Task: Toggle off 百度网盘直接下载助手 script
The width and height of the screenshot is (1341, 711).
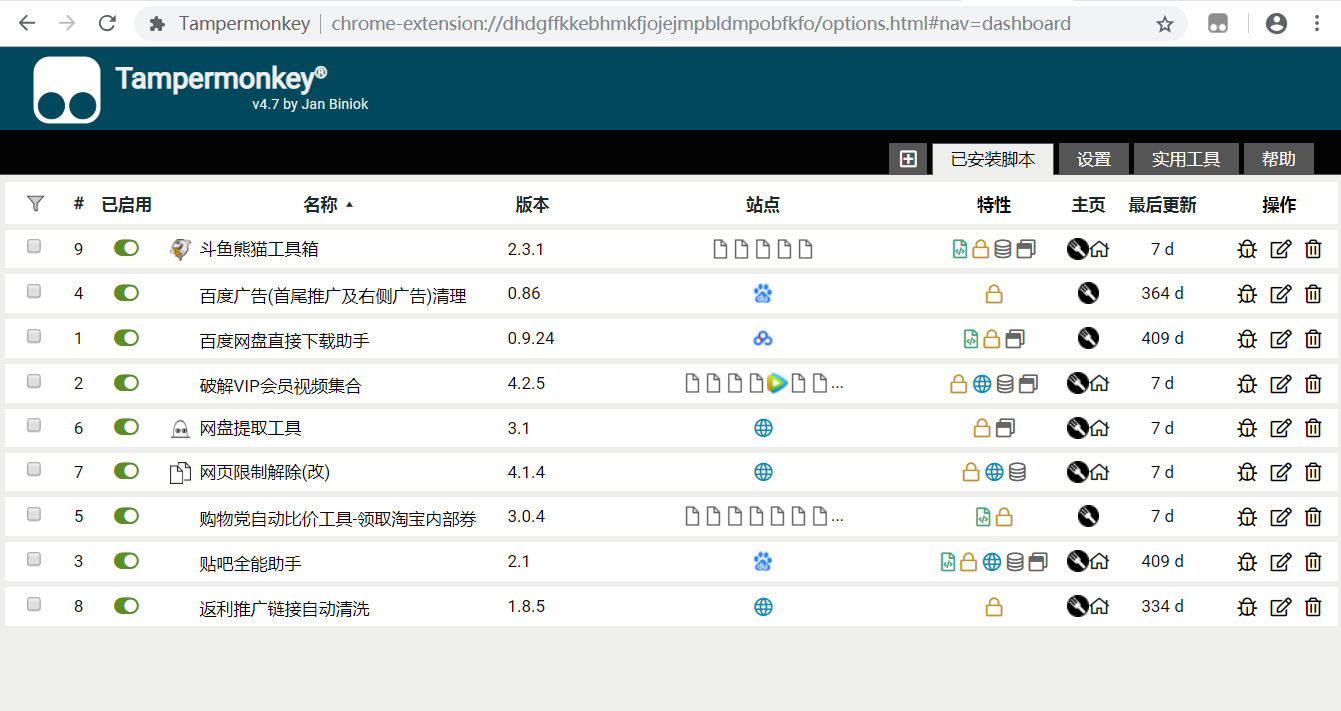Action: tap(126, 337)
